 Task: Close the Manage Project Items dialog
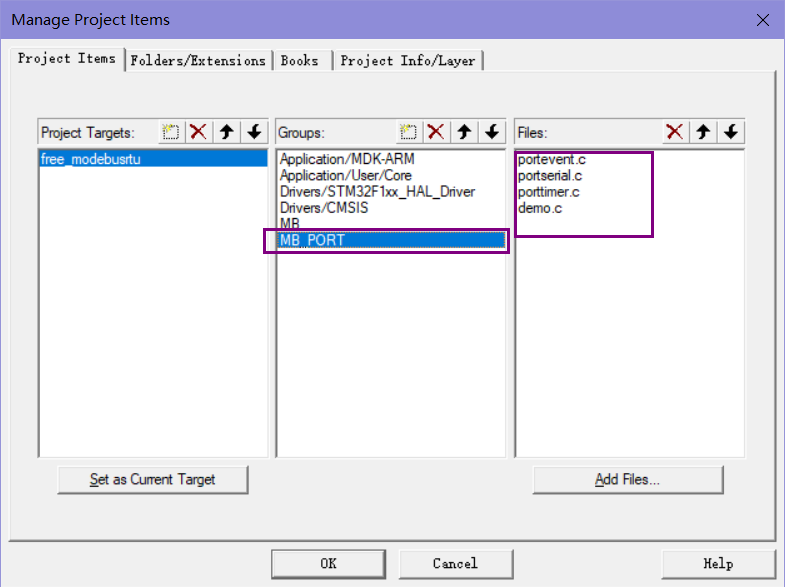click(762, 20)
